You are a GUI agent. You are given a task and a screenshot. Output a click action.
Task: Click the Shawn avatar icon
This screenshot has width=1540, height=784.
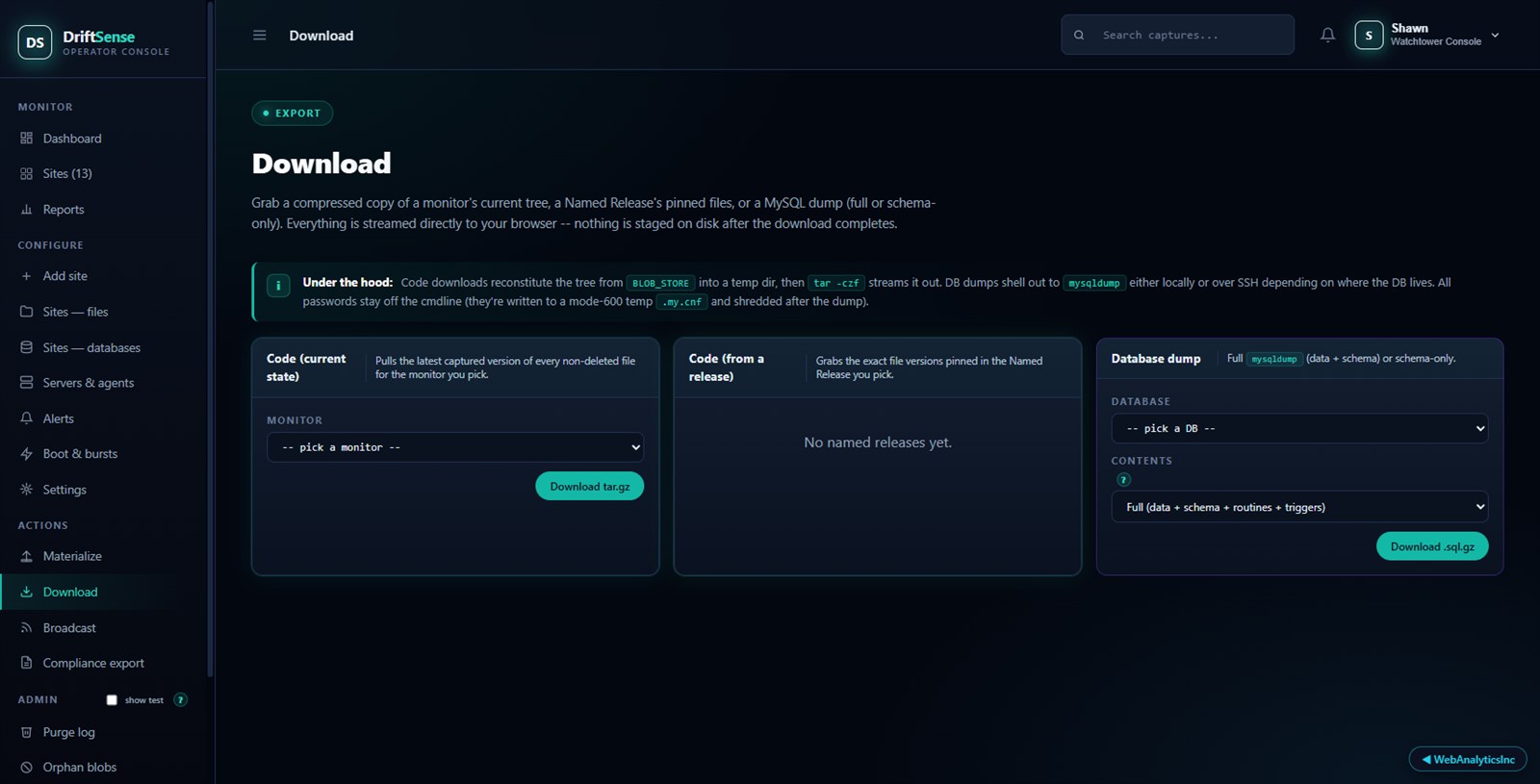(x=1369, y=36)
